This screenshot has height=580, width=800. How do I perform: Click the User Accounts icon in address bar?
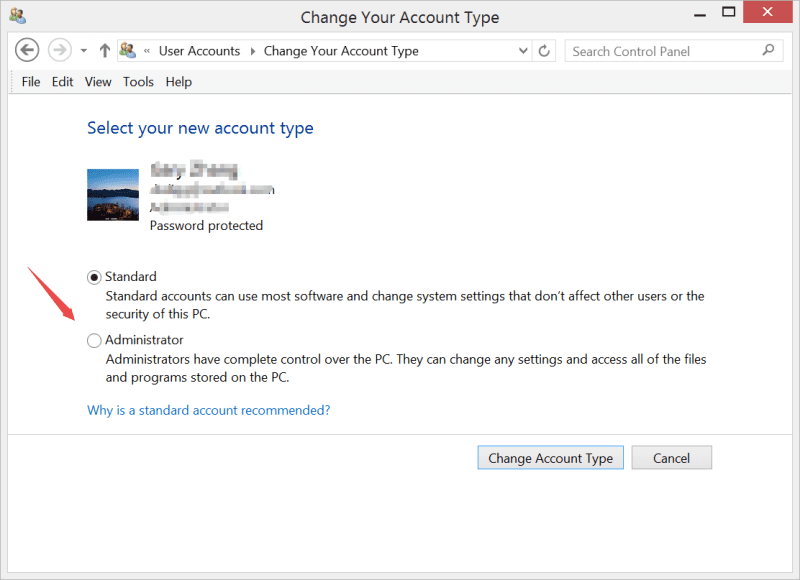tap(128, 51)
